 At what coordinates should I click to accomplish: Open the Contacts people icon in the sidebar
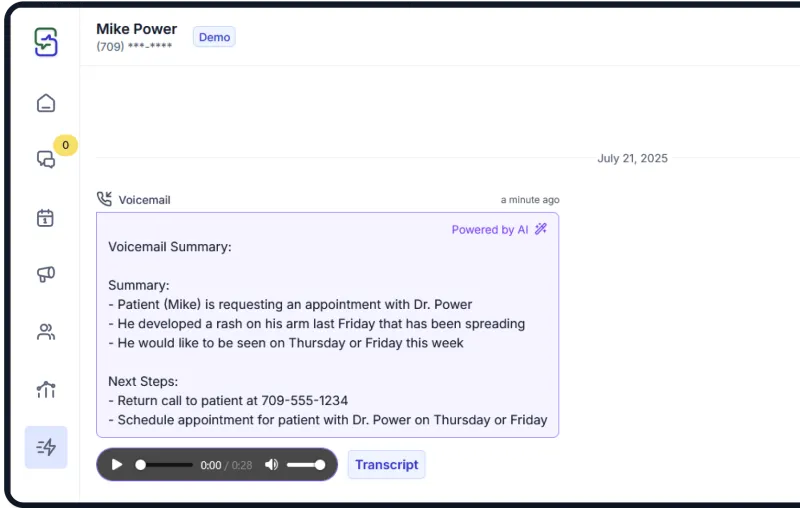click(46, 332)
